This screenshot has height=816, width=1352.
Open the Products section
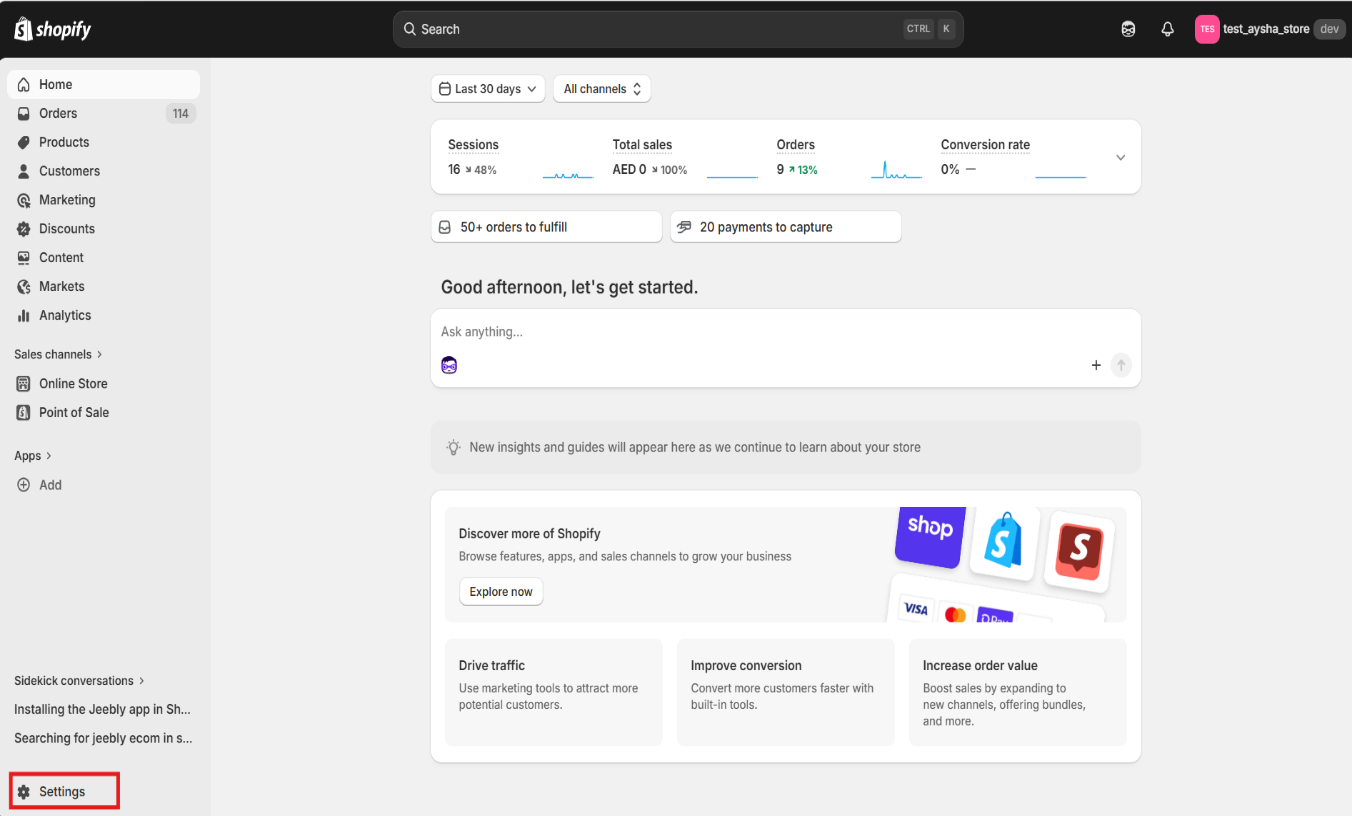click(x=103, y=142)
